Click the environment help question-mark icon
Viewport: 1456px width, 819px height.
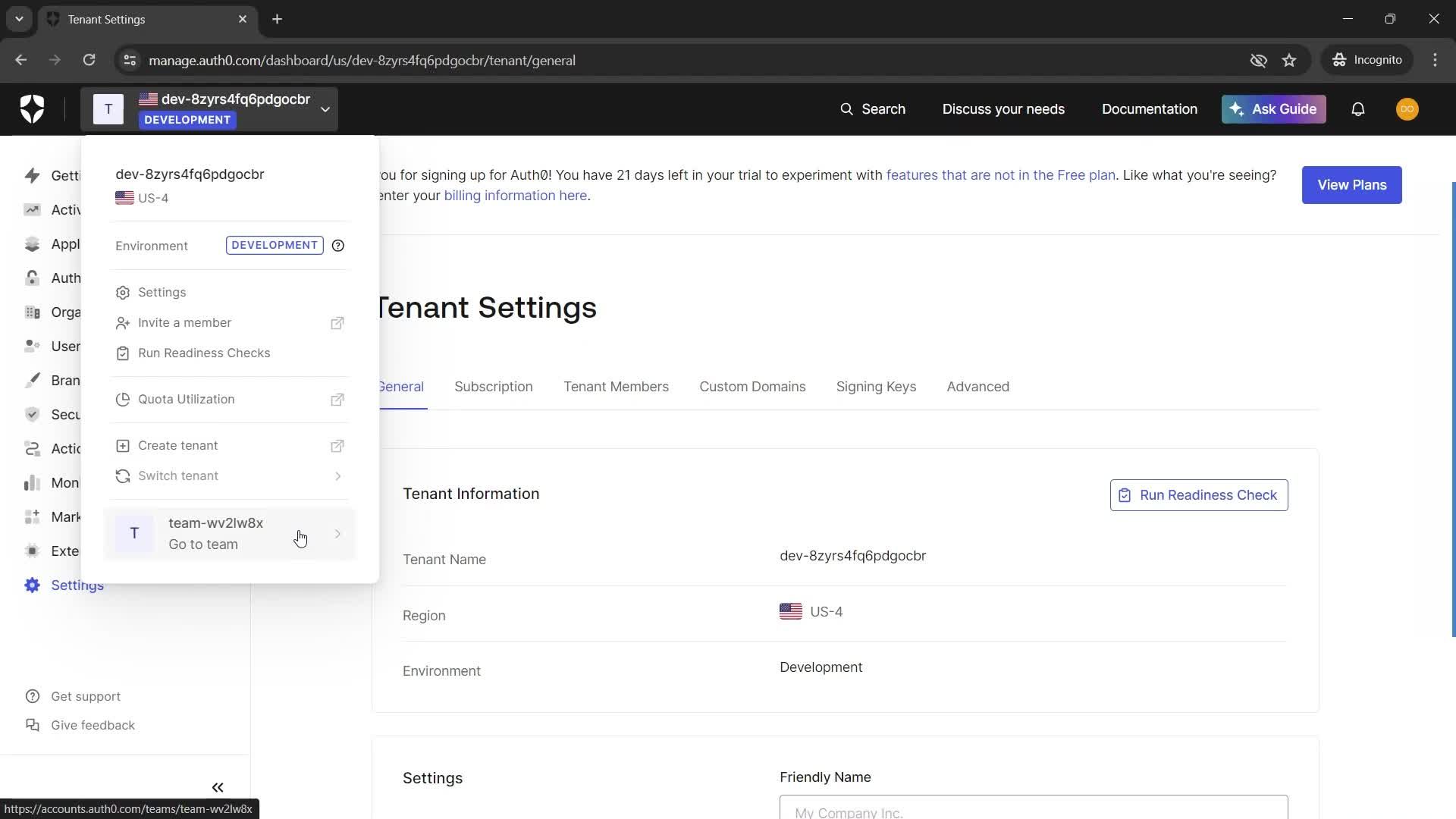(x=338, y=246)
